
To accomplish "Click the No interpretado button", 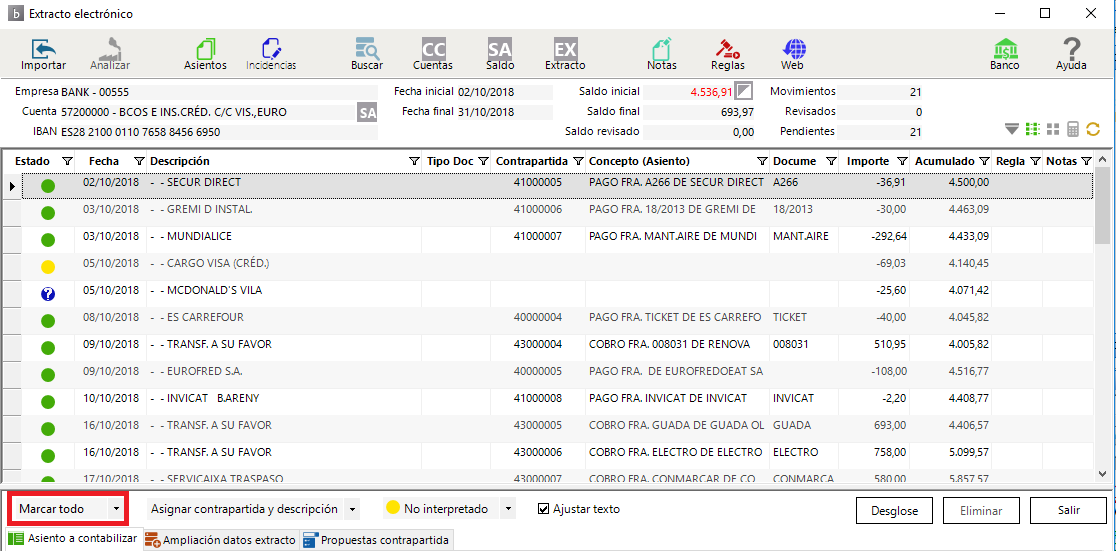I will click(441, 509).
